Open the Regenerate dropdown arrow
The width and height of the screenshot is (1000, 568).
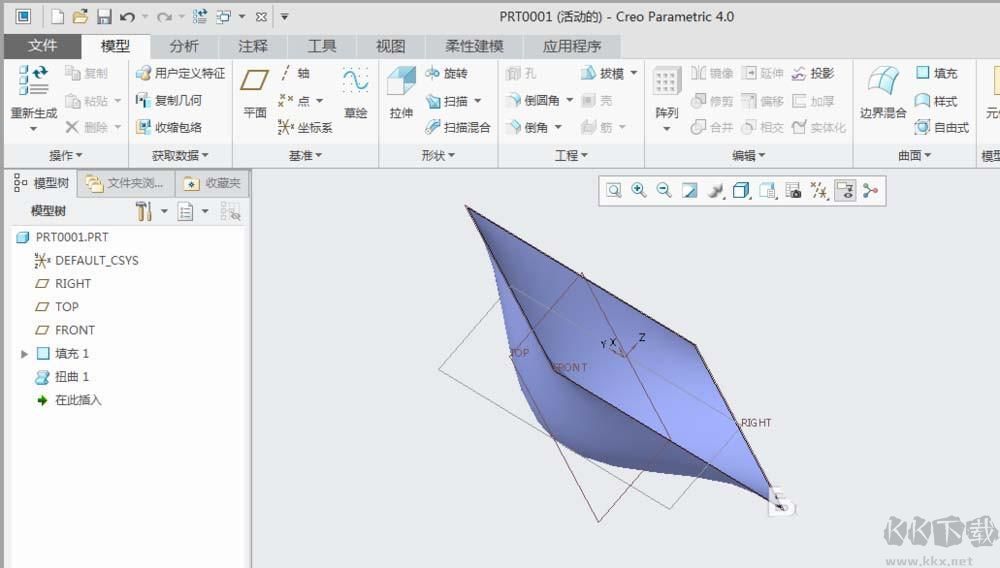[33, 129]
